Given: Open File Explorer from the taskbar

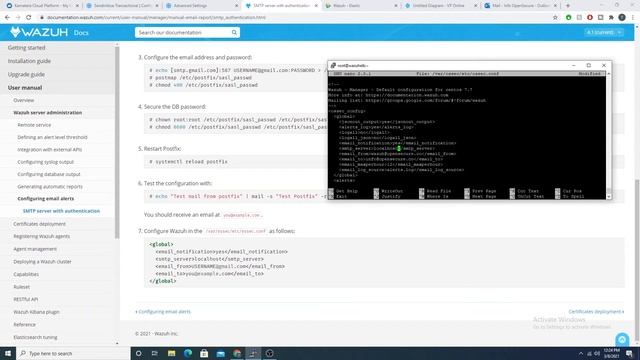Looking at the screenshot, I should point(171,353).
